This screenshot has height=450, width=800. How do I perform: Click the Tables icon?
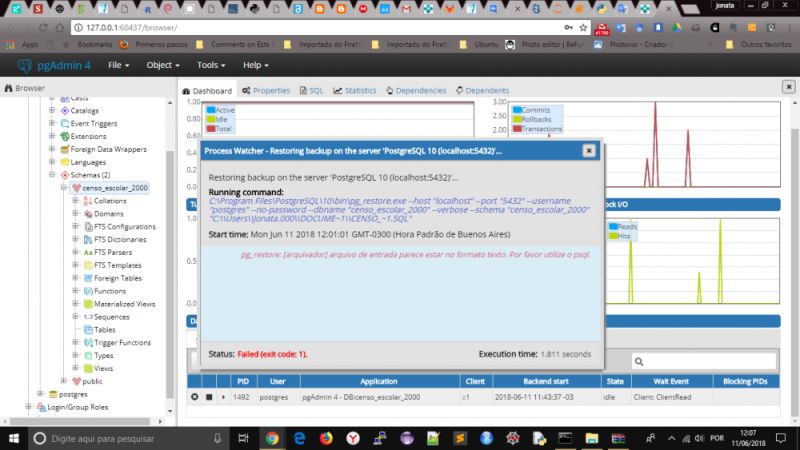88,330
